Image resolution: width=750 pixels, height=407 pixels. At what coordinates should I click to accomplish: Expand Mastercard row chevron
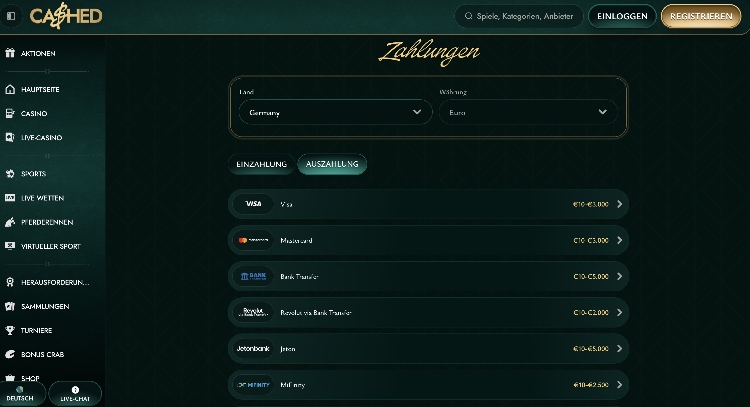click(619, 240)
